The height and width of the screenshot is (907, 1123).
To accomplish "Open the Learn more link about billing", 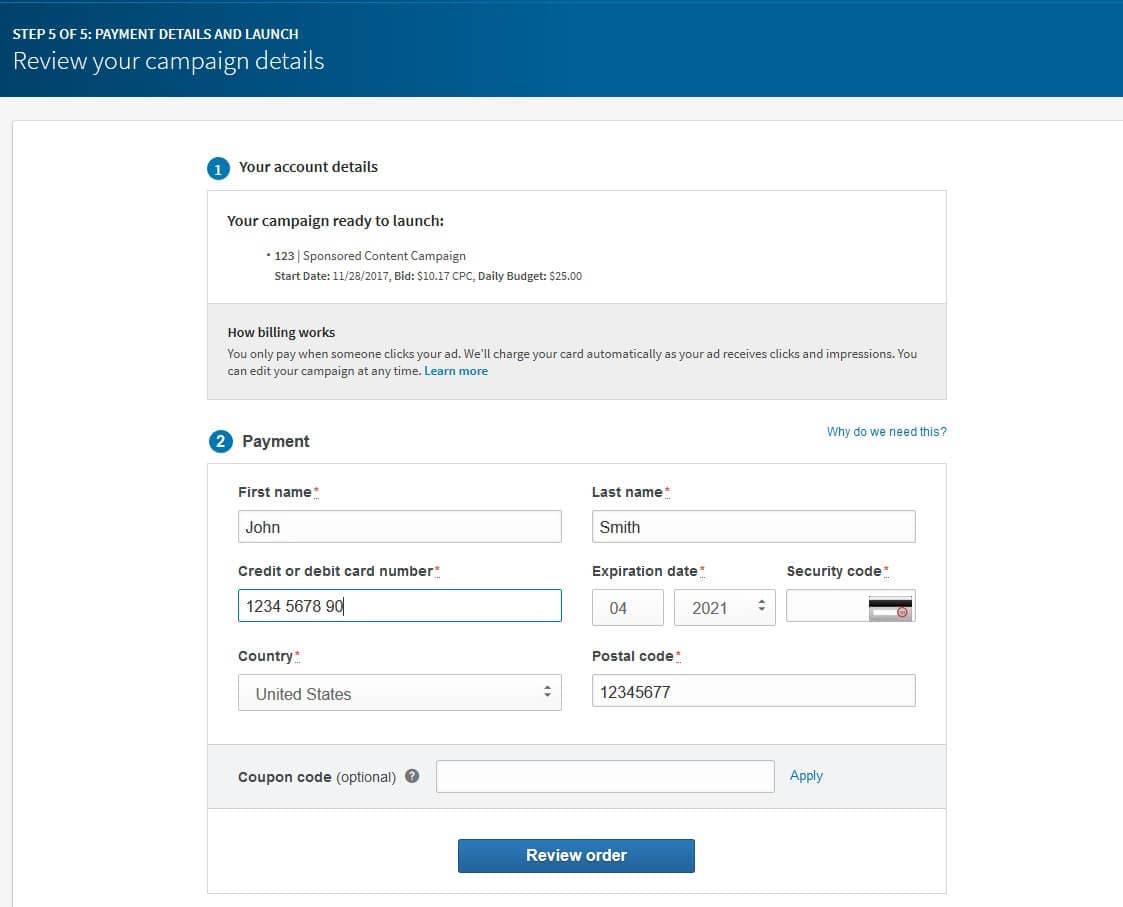I will [456, 370].
